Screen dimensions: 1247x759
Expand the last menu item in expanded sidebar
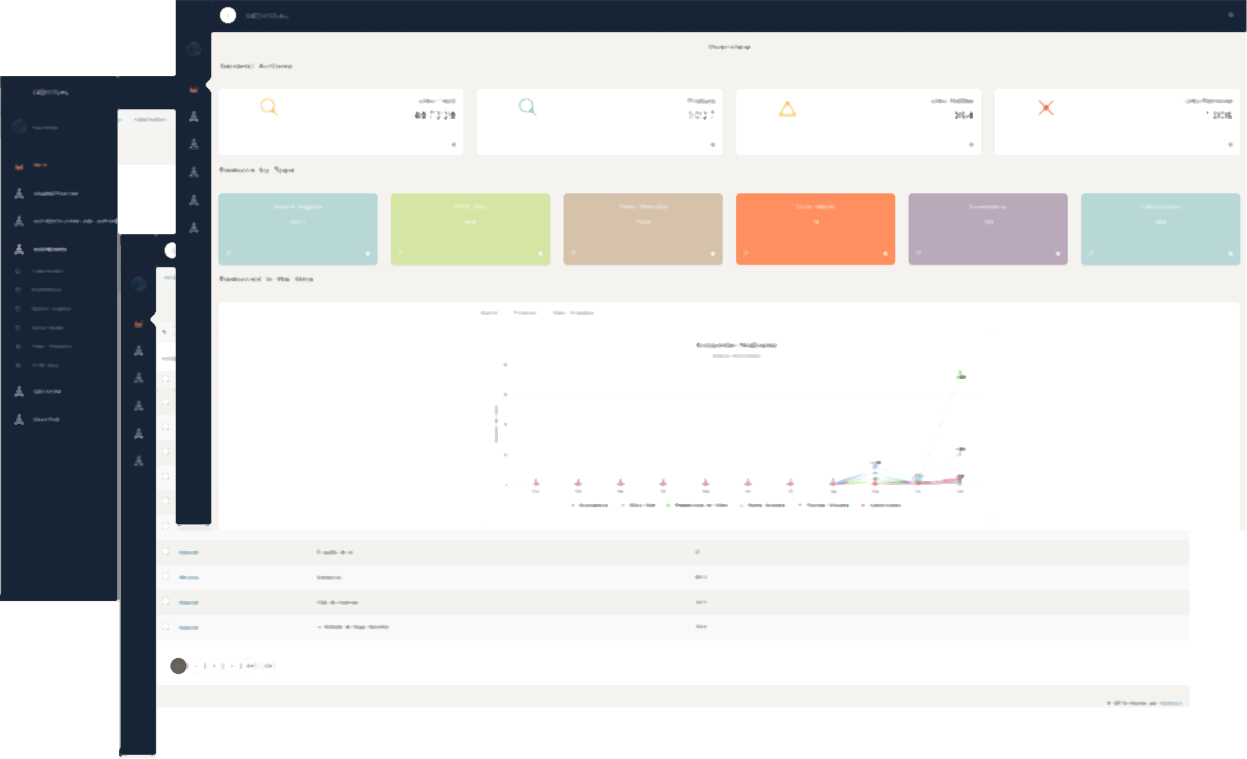45,419
